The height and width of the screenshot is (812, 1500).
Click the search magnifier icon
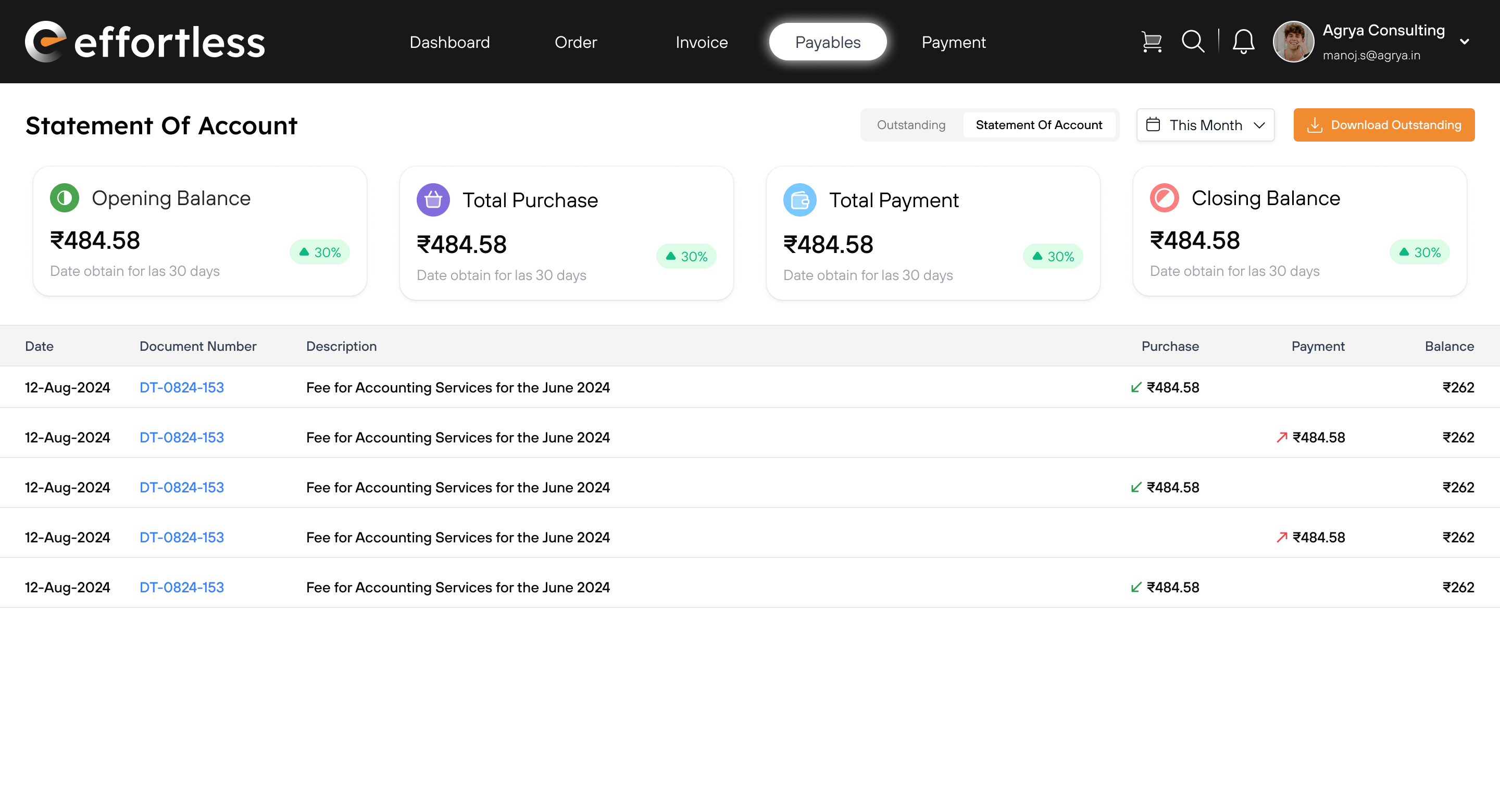[1192, 41]
